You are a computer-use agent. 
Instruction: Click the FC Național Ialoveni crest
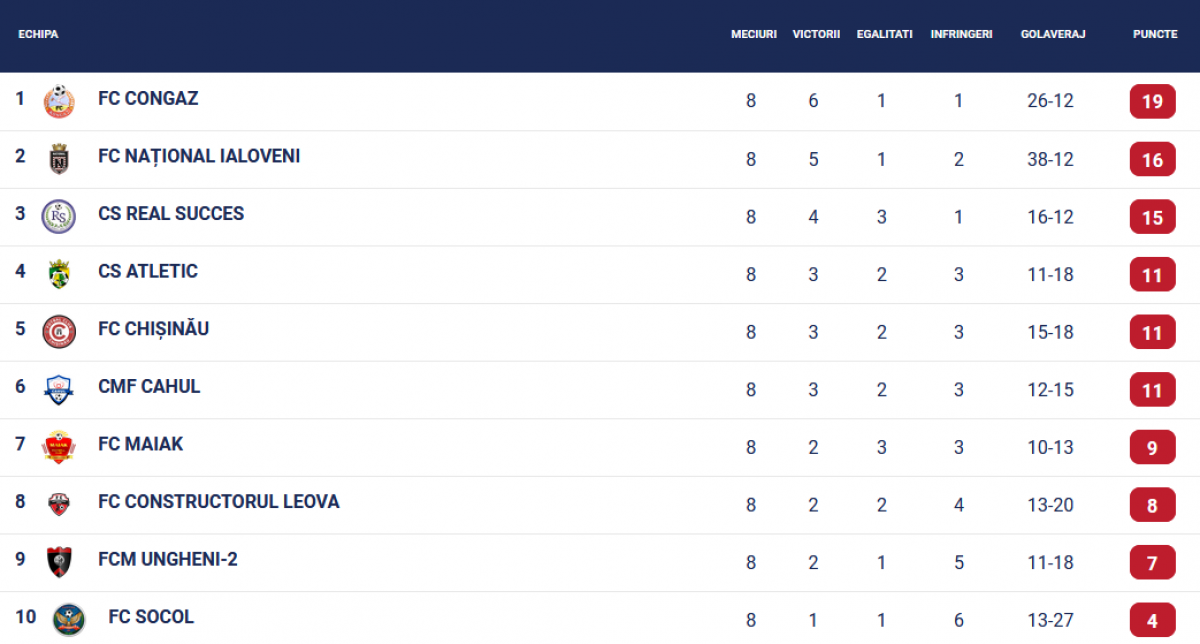coord(59,159)
